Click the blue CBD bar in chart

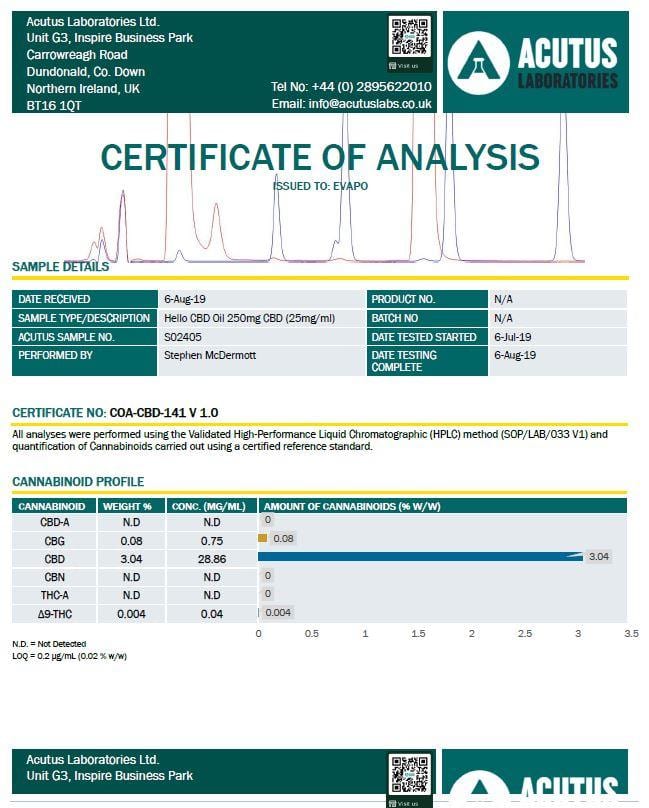pyautogui.click(x=420, y=557)
